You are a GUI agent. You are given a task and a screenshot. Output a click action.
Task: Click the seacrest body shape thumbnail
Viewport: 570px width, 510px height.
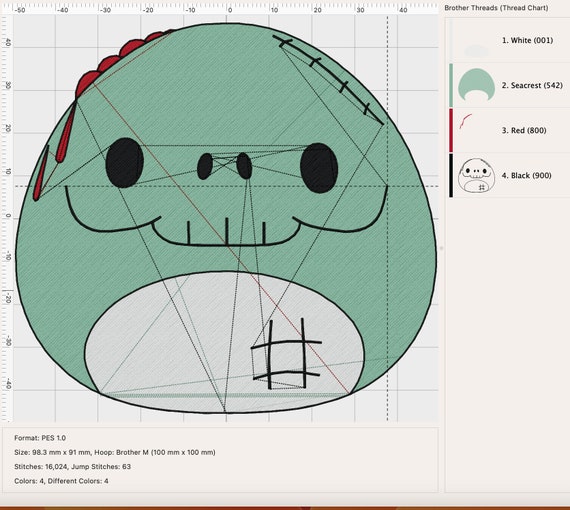pyautogui.click(x=476, y=84)
